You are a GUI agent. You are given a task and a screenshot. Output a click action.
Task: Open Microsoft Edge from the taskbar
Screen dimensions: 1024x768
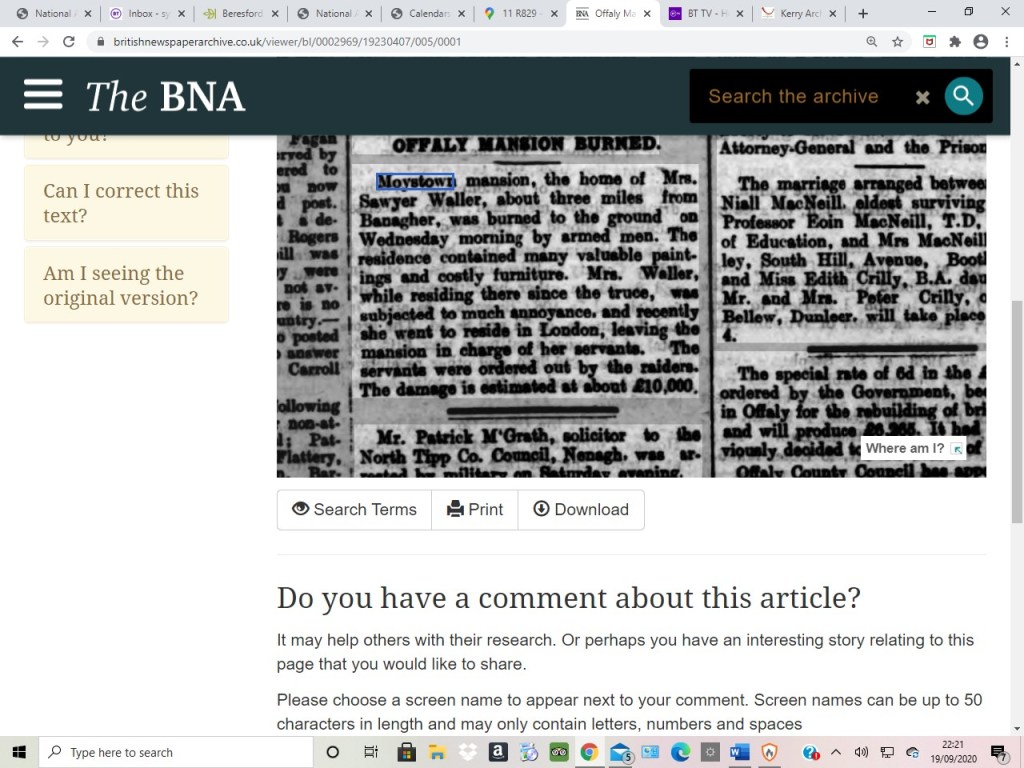680,752
